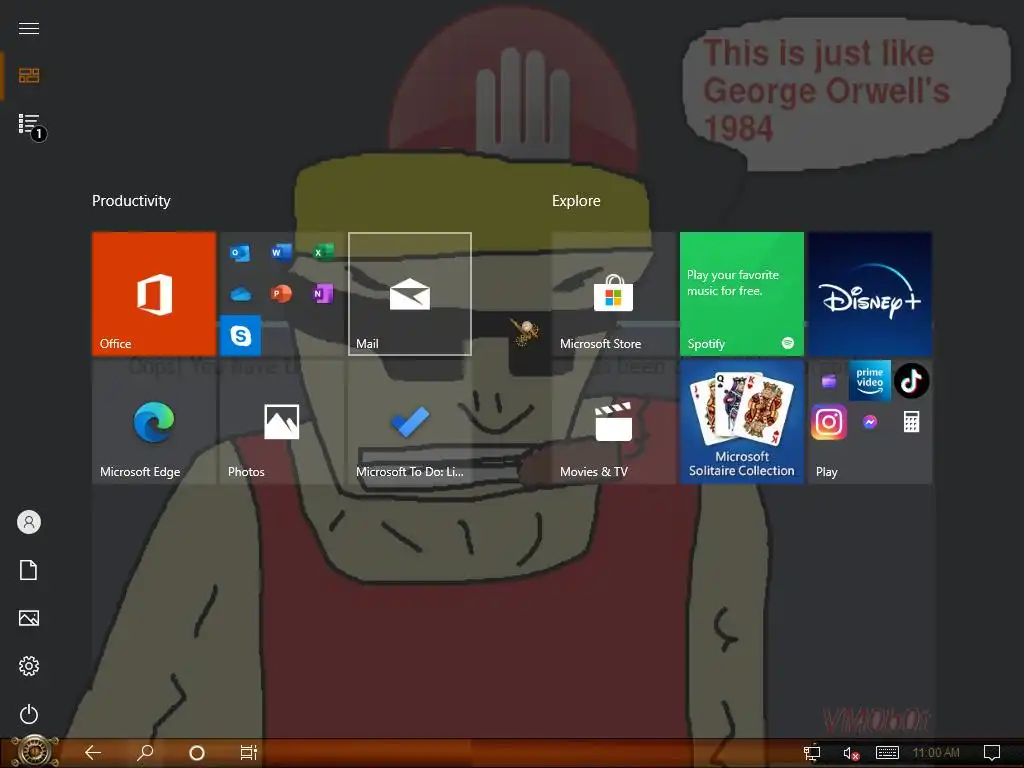Launch PowerPoint small tile
The width and height of the screenshot is (1024, 768).
click(281, 293)
